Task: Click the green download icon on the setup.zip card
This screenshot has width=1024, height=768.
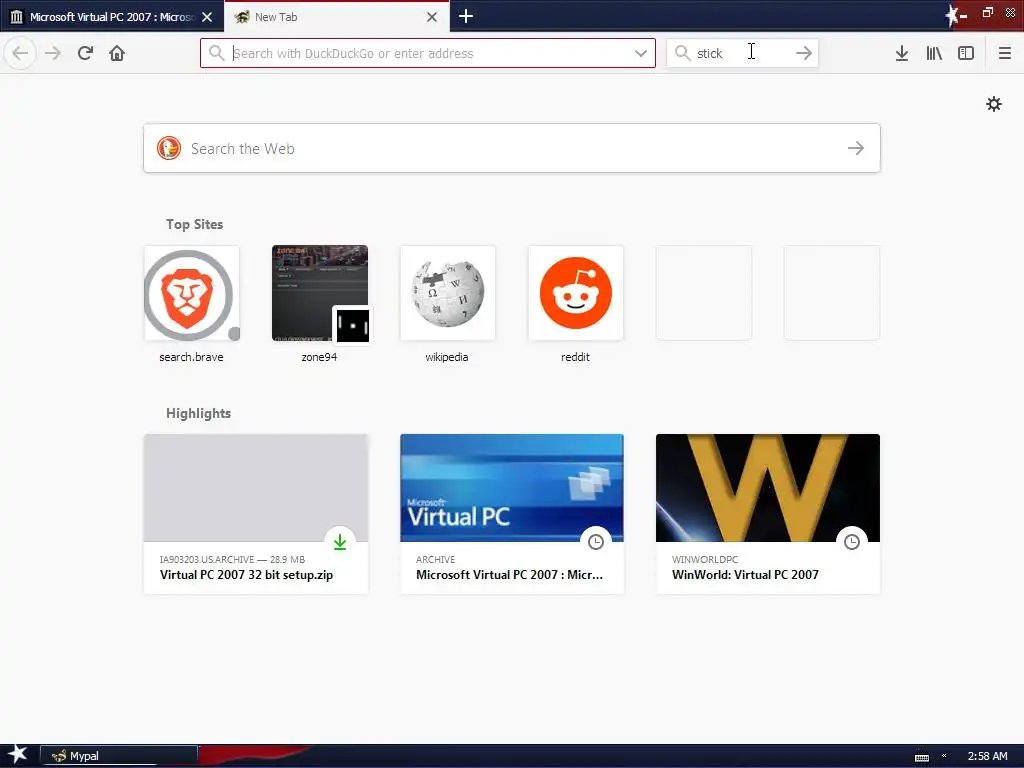Action: coord(340,541)
